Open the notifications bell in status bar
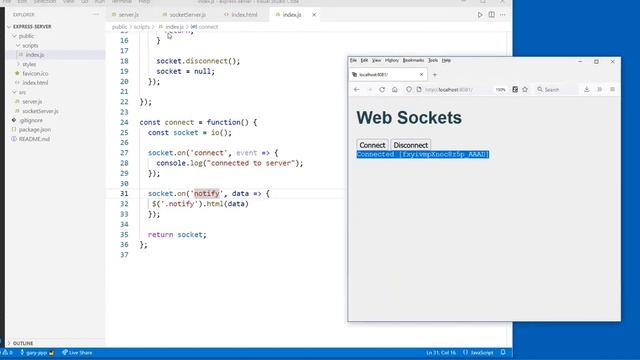 coord(503,353)
